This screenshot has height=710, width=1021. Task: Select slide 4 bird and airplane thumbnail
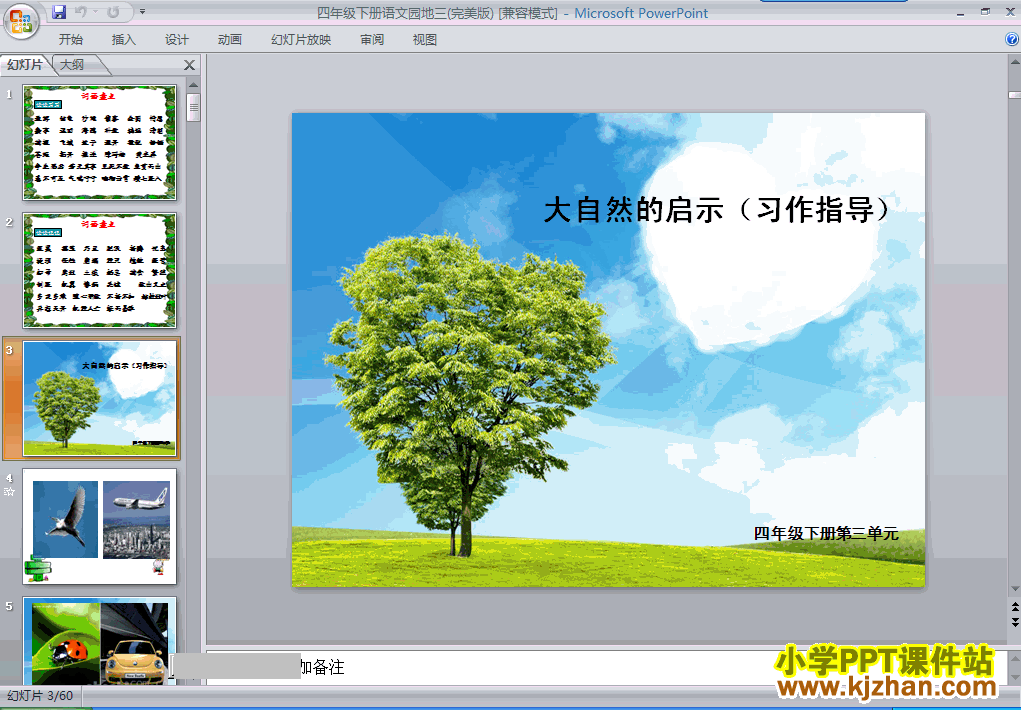click(x=100, y=526)
